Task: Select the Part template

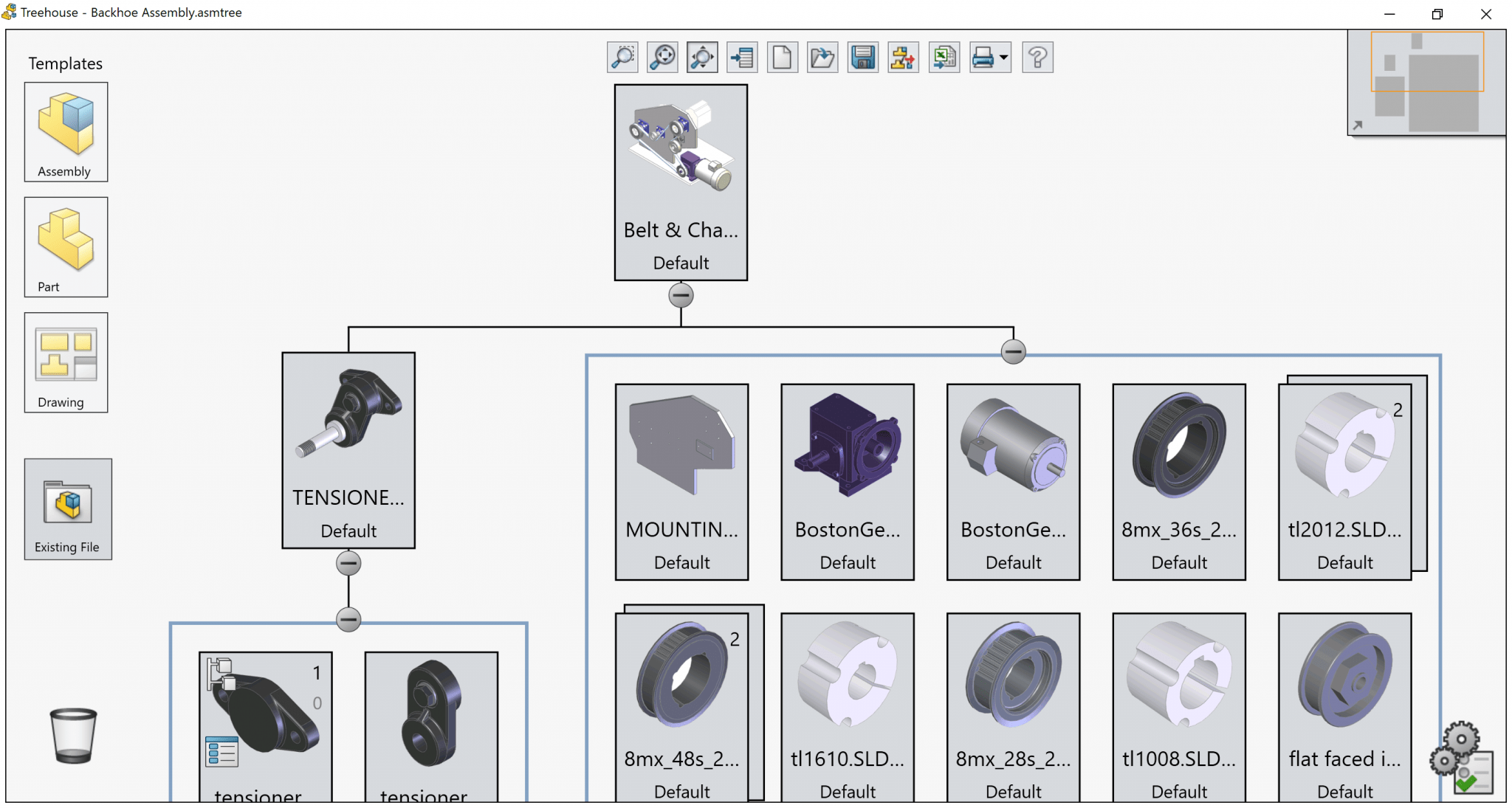Action: [66, 247]
